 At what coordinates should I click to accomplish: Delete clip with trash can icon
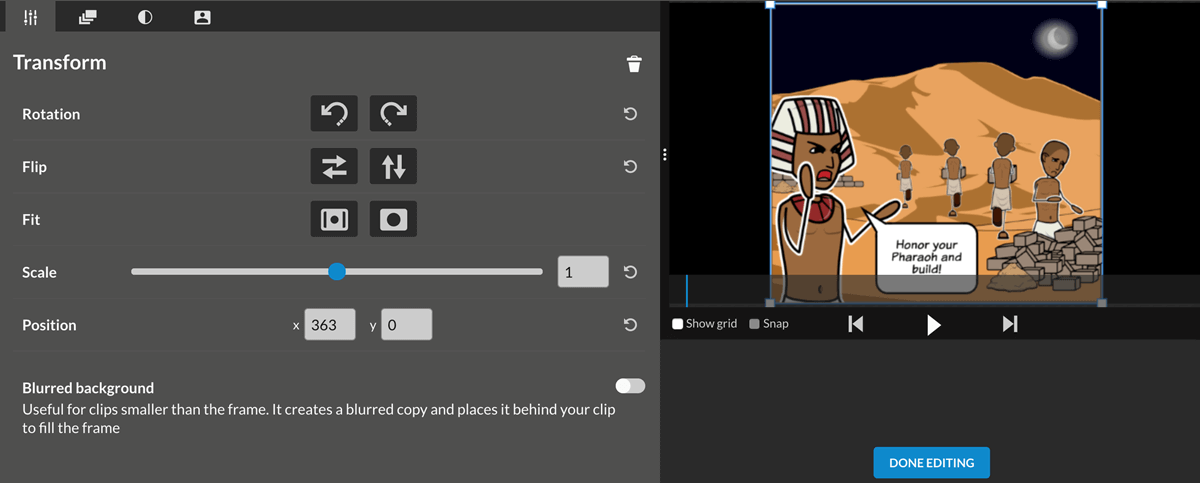[x=634, y=64]
